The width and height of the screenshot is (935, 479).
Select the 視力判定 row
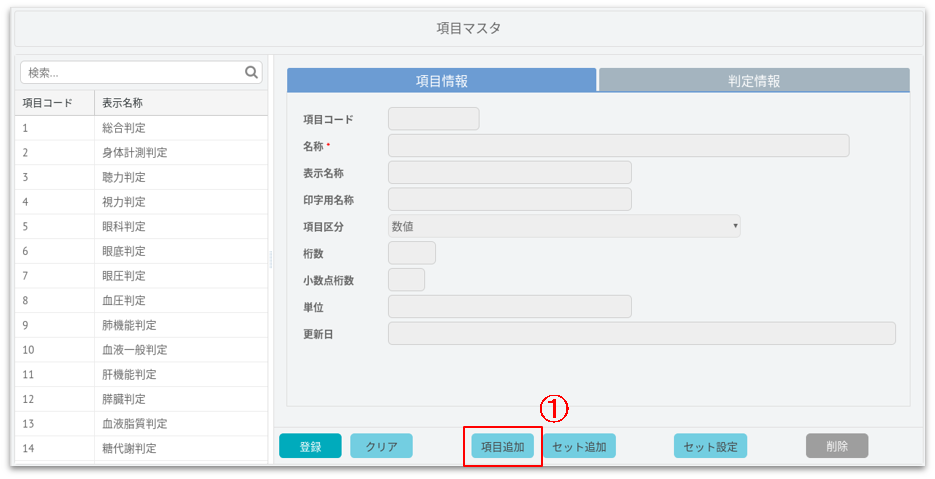tap(141, 202)
